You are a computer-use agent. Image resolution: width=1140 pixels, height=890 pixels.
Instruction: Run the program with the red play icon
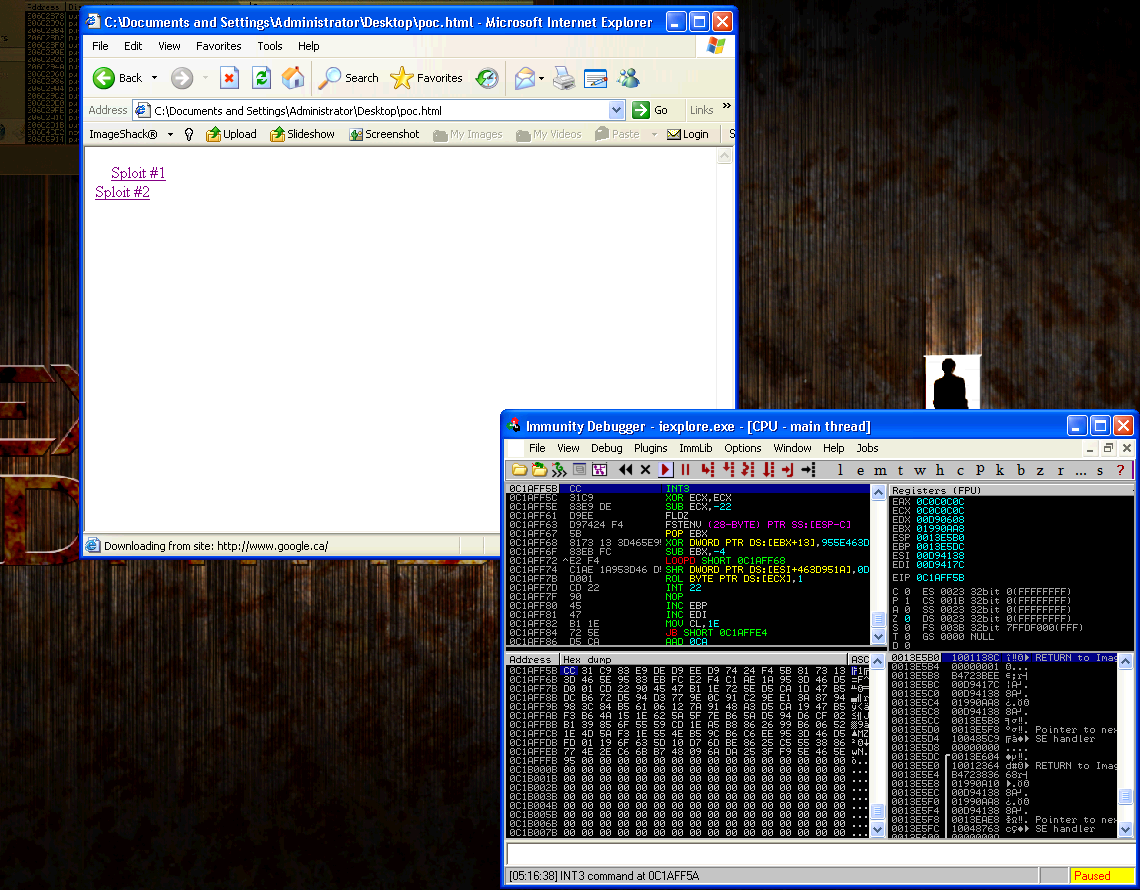[665, 470]
